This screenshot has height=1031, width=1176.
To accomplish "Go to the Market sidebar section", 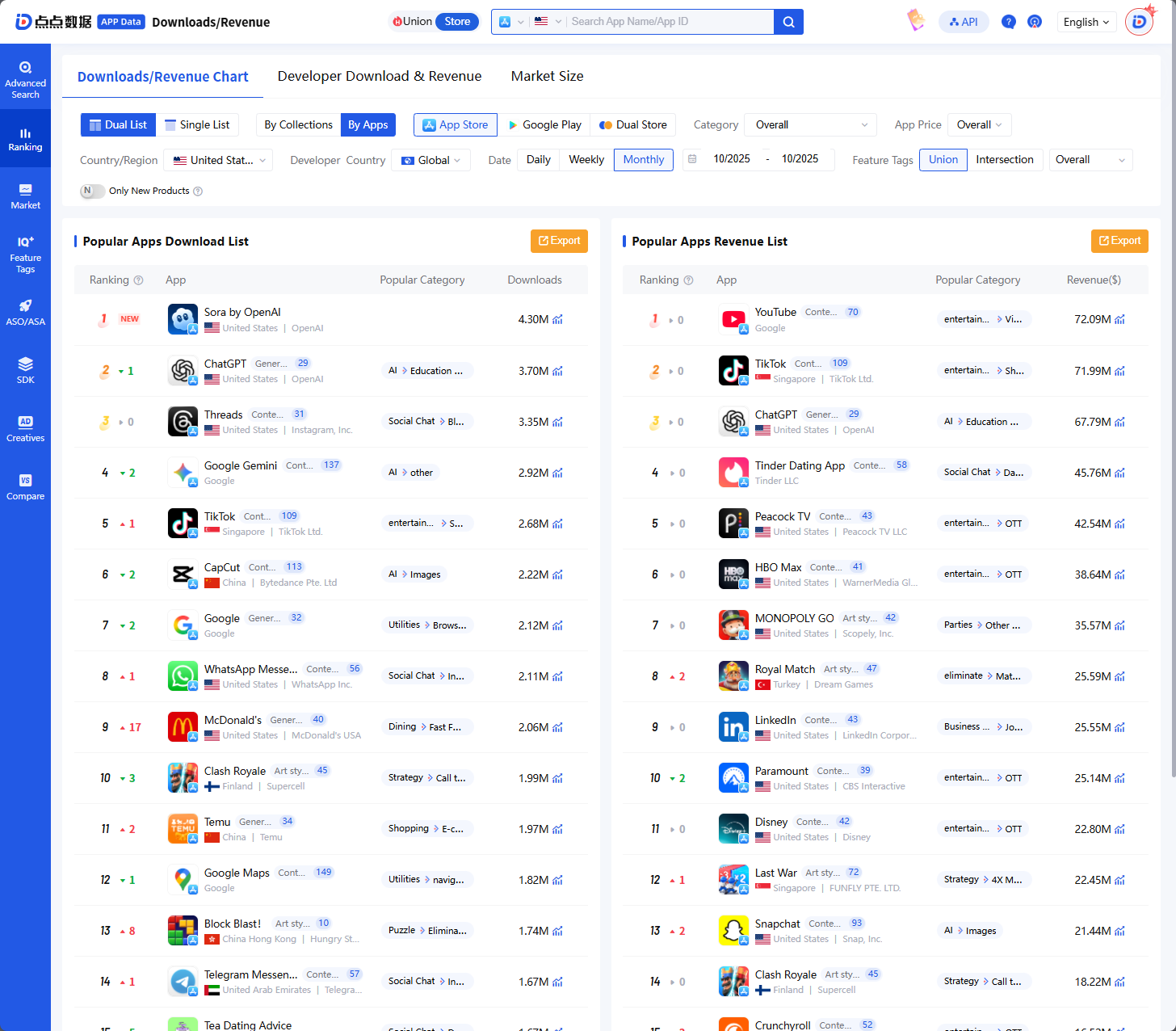I will 25,196.
